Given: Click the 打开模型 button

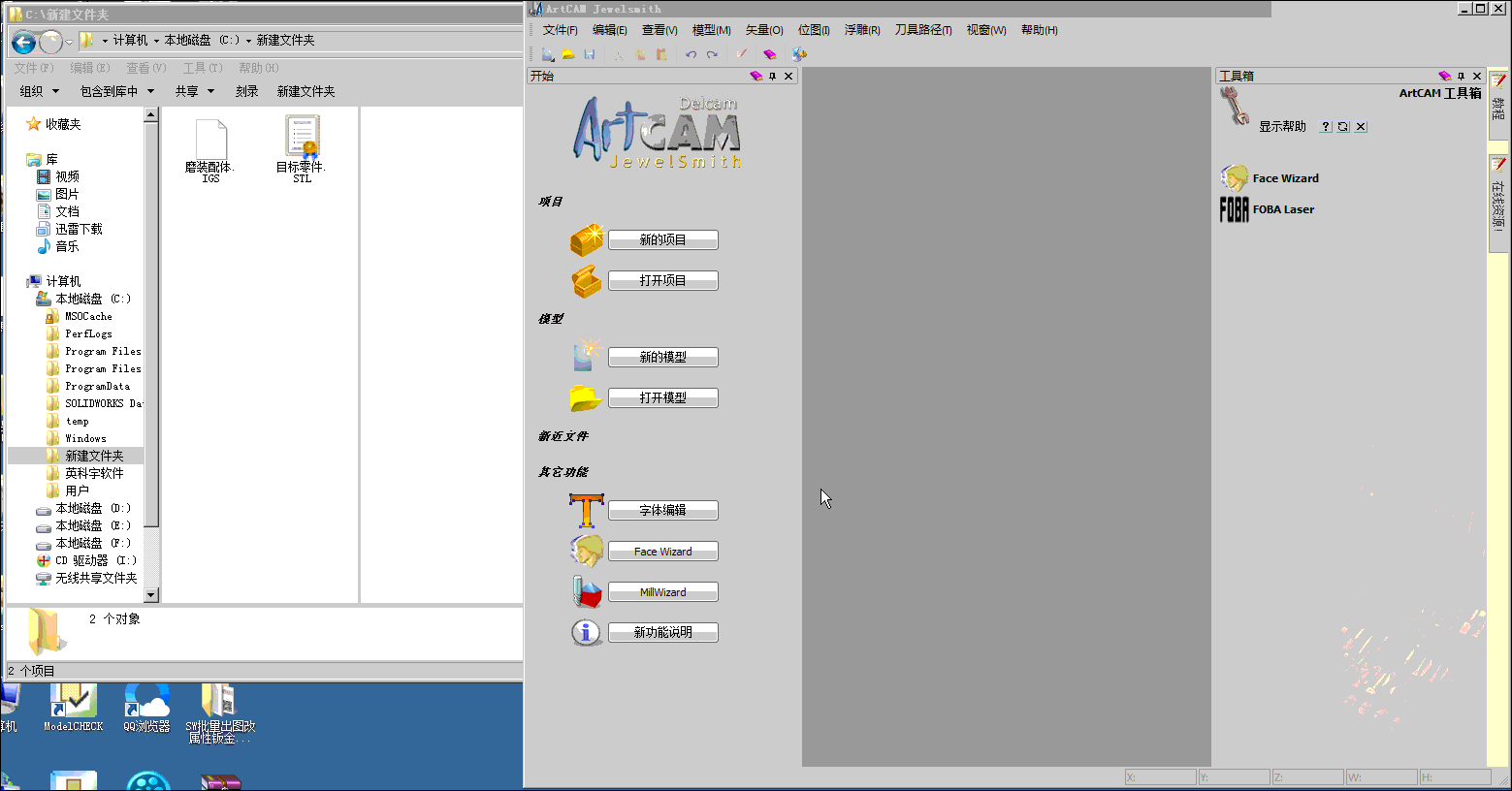Looking at the screenshot, I should pos(663,397).
